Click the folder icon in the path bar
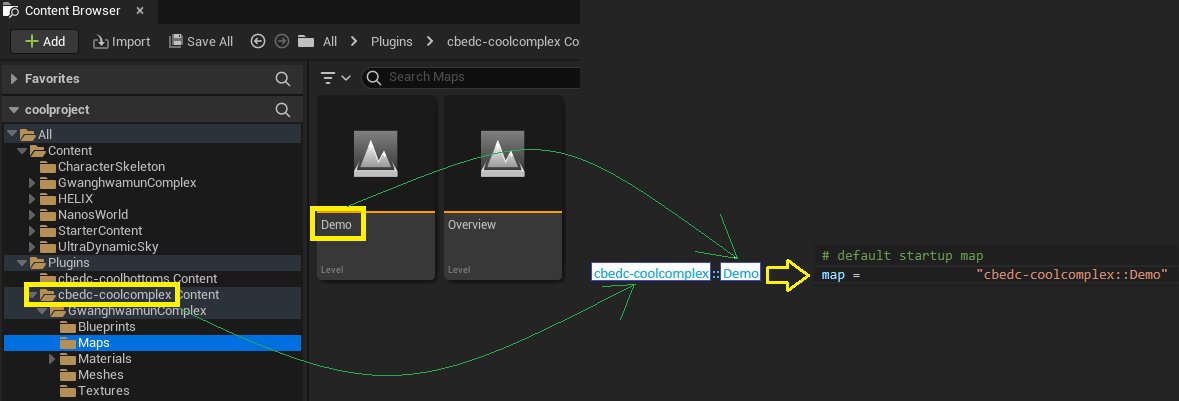 (x=306, y=41)
